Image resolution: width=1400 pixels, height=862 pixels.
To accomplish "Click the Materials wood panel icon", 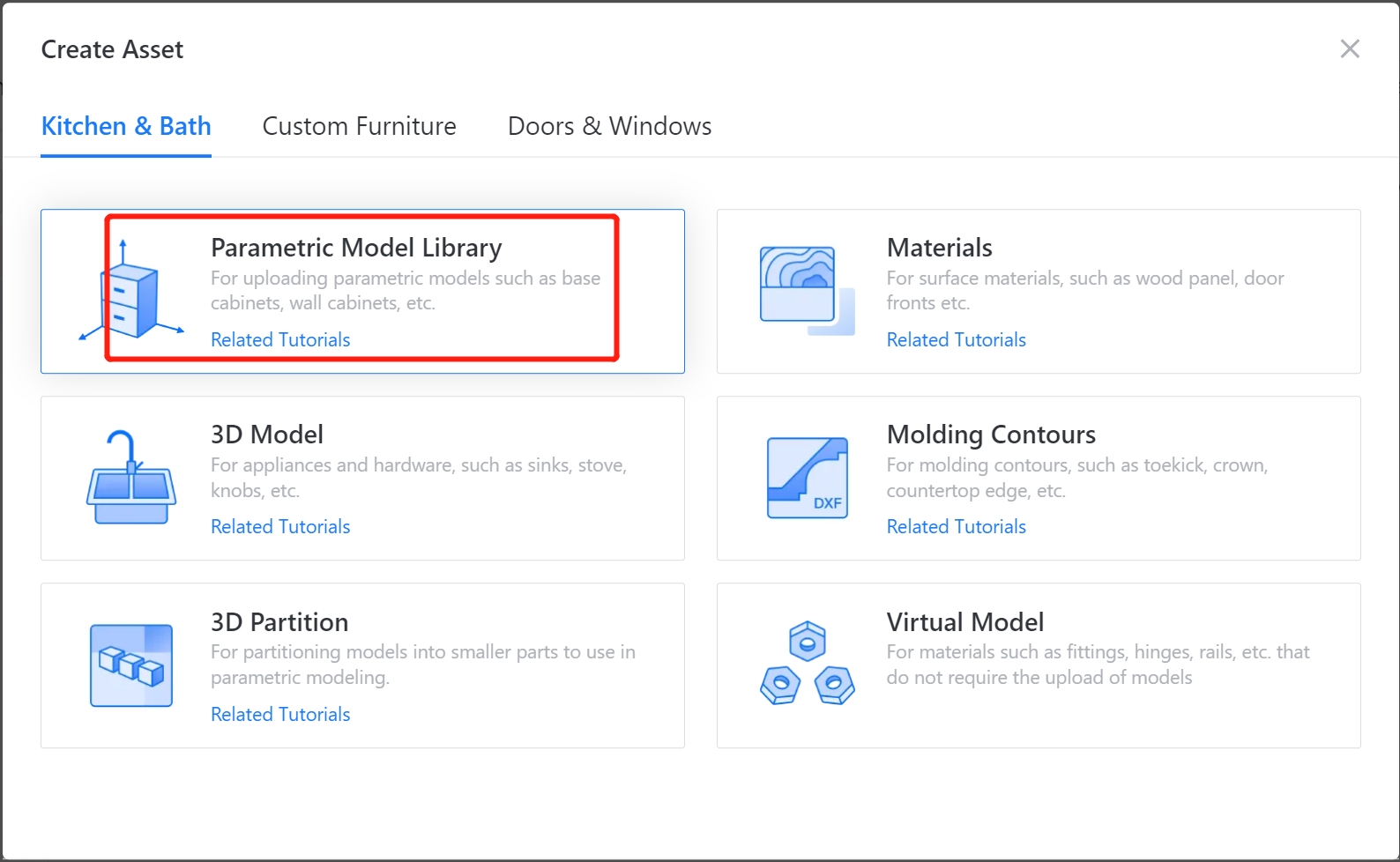I will [807, 291].
